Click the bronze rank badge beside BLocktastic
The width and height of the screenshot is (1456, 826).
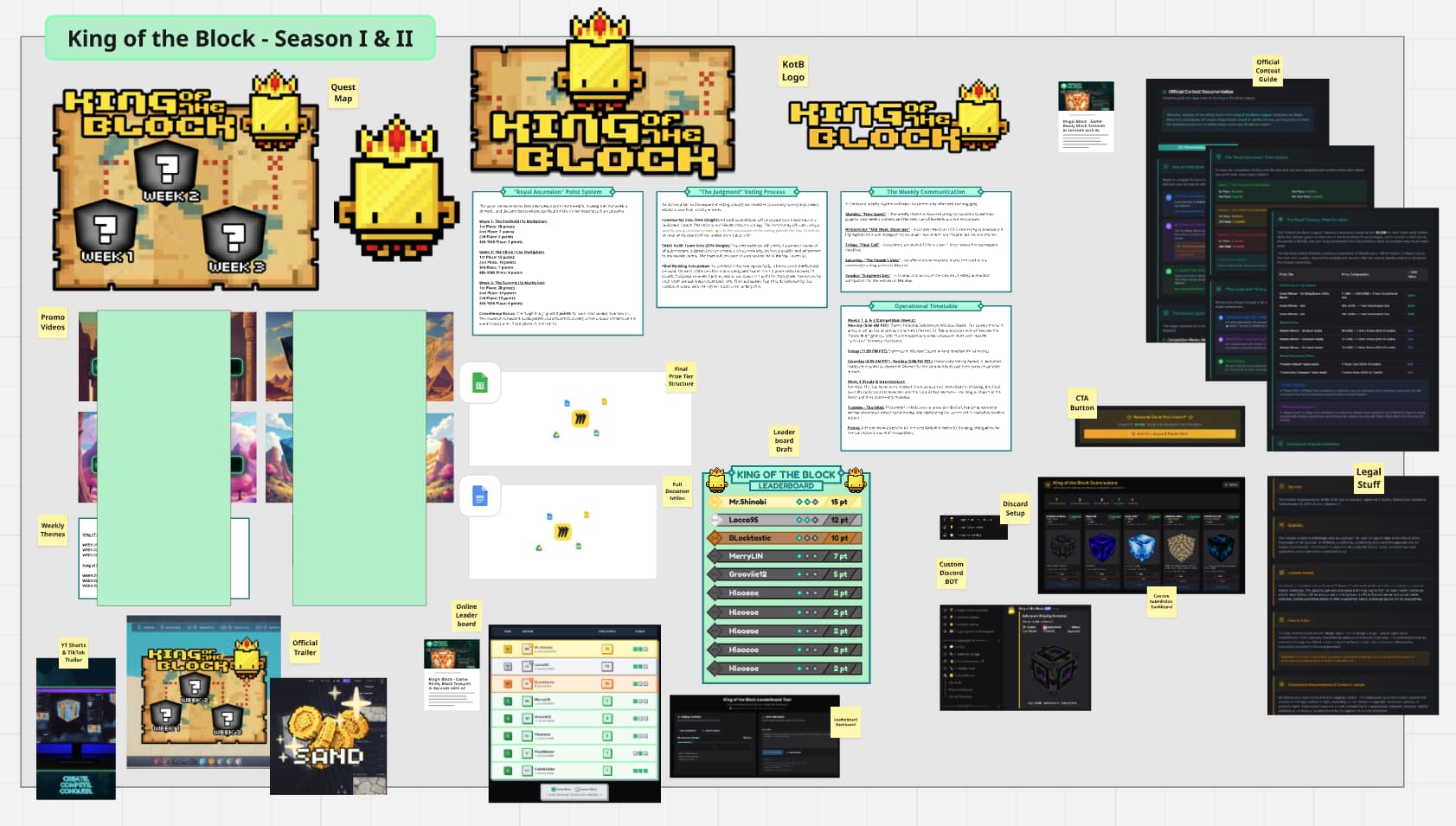click(x=715, y=538)
